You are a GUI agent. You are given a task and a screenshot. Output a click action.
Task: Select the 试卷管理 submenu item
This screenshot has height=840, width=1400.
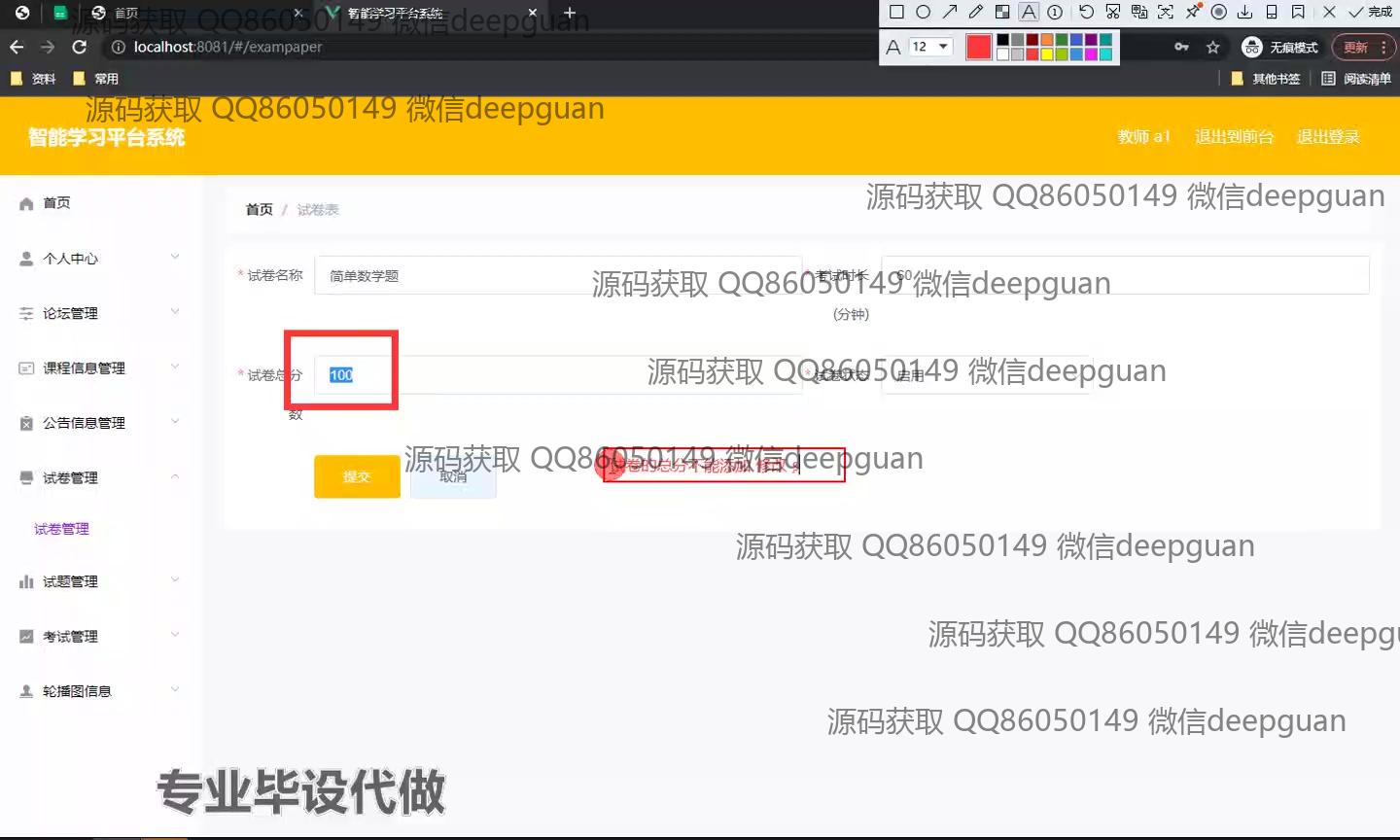pyautogui.click(x=61, y=529)
